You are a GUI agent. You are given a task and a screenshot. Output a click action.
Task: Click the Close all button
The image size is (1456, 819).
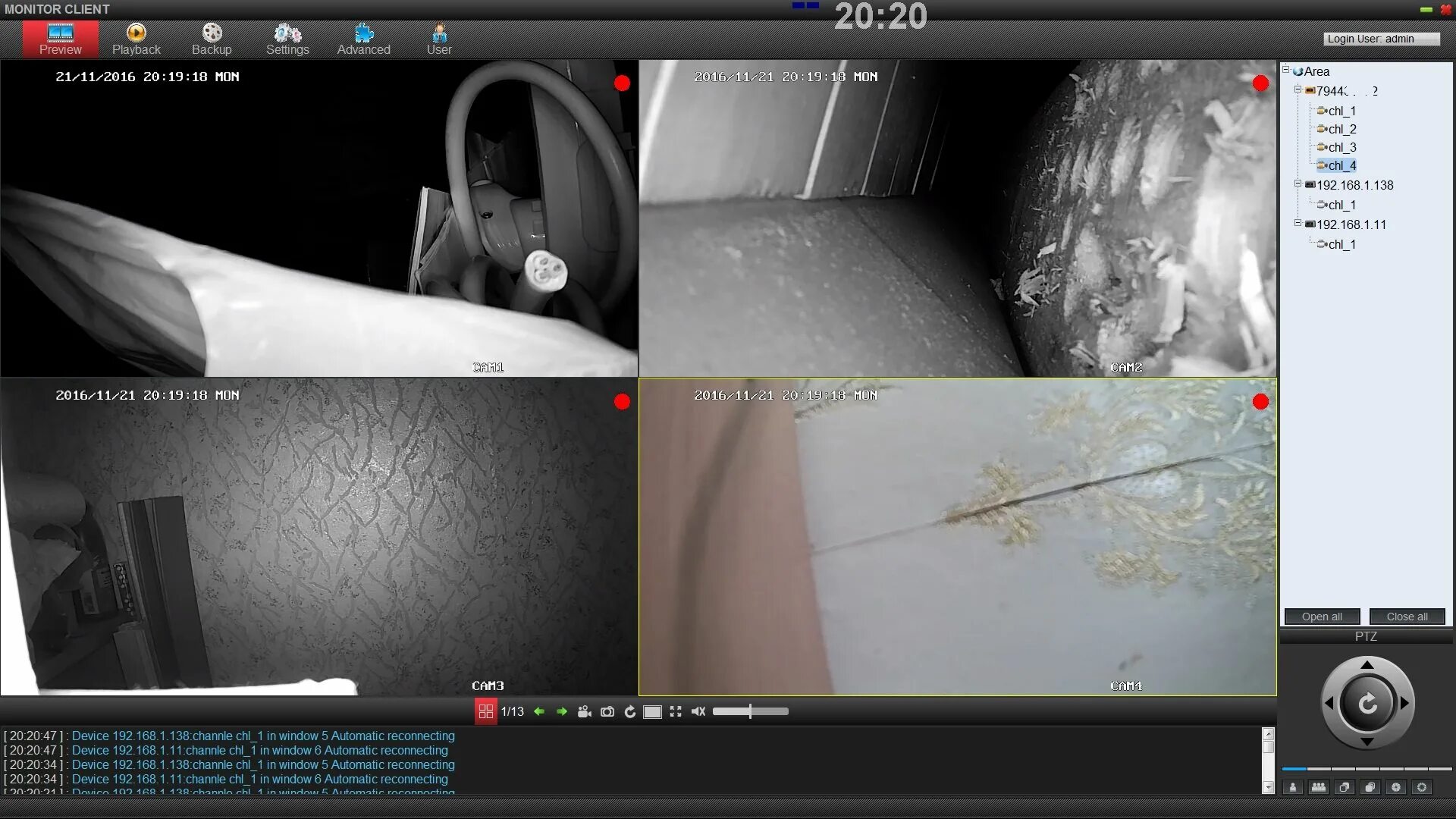coord(1407,617)
